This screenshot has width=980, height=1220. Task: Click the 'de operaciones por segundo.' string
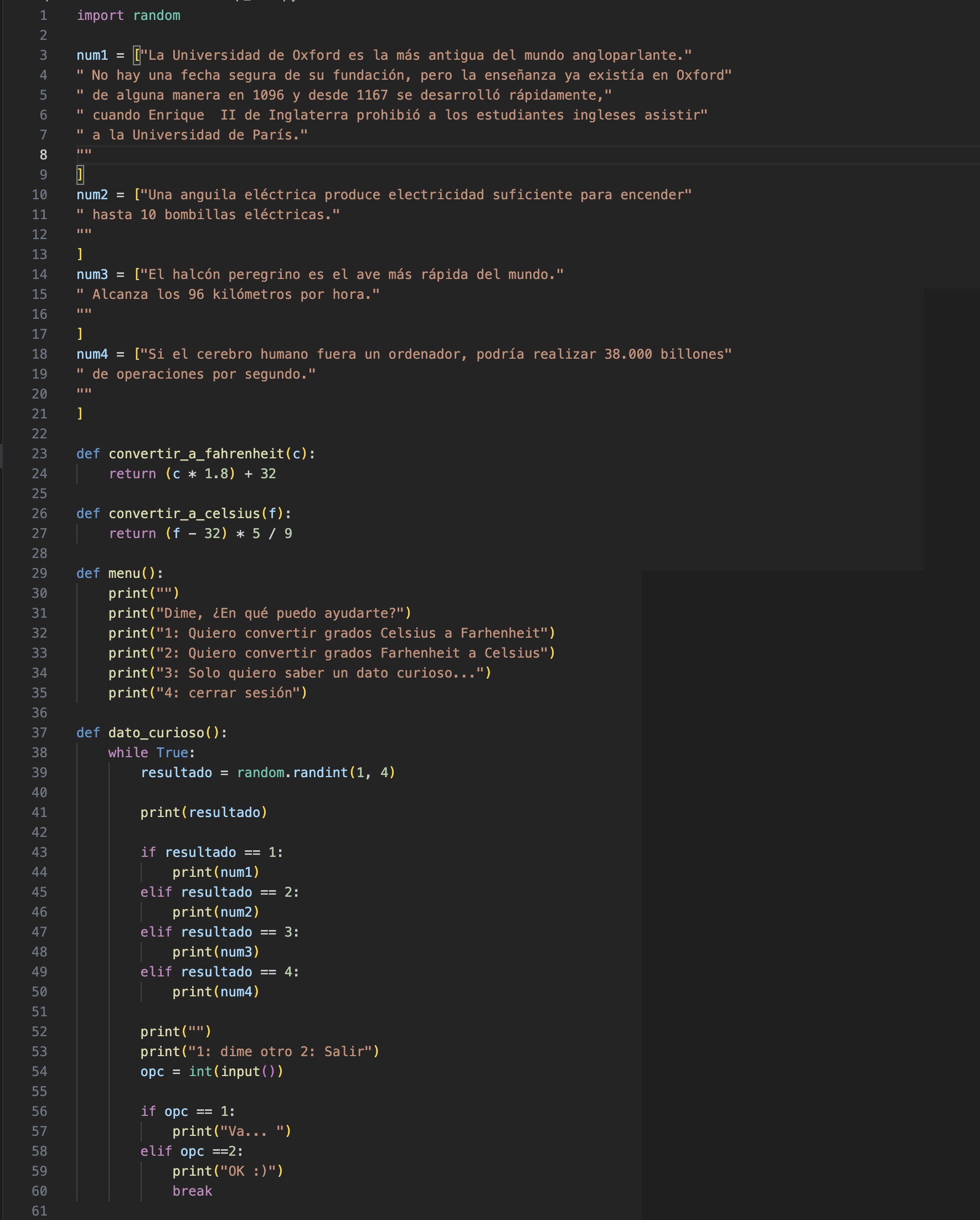point(197,374)
